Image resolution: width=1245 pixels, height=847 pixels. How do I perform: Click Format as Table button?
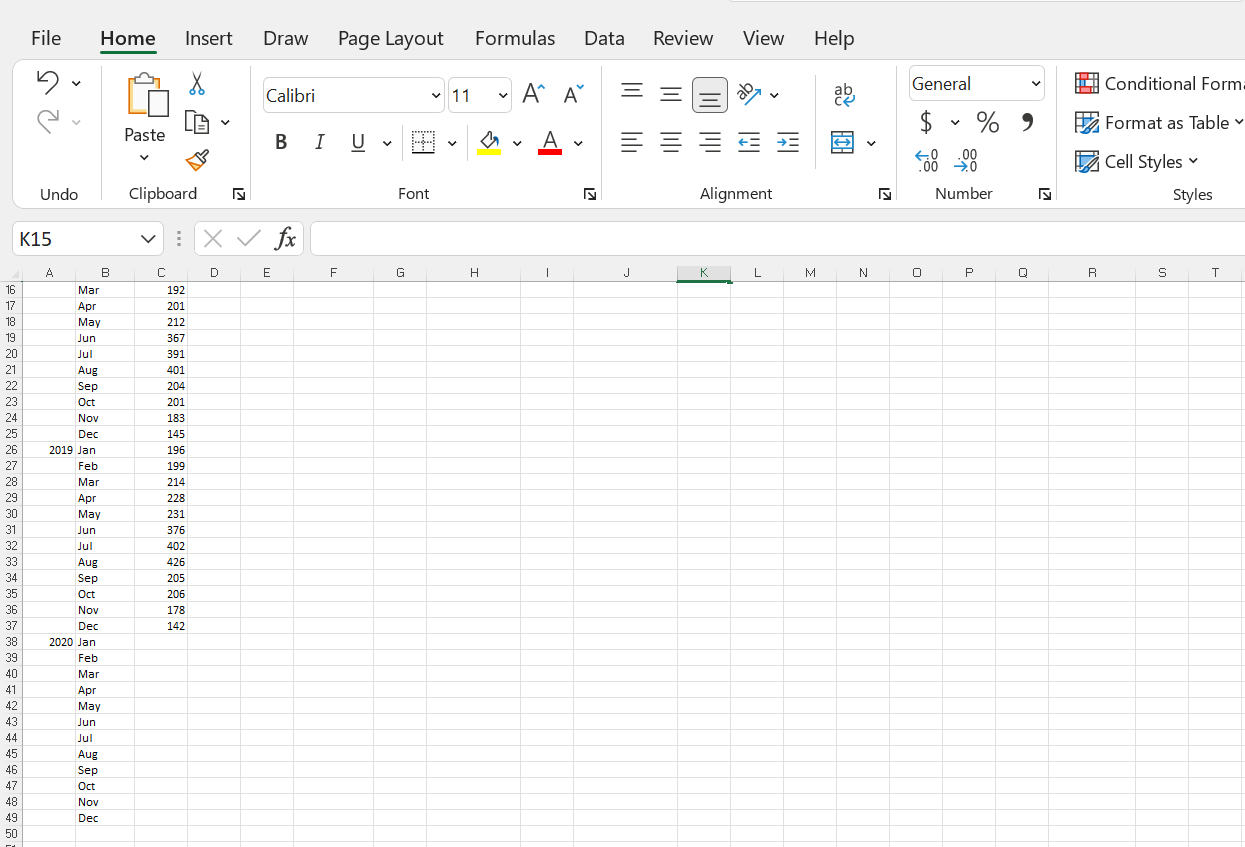[1159, 122]
